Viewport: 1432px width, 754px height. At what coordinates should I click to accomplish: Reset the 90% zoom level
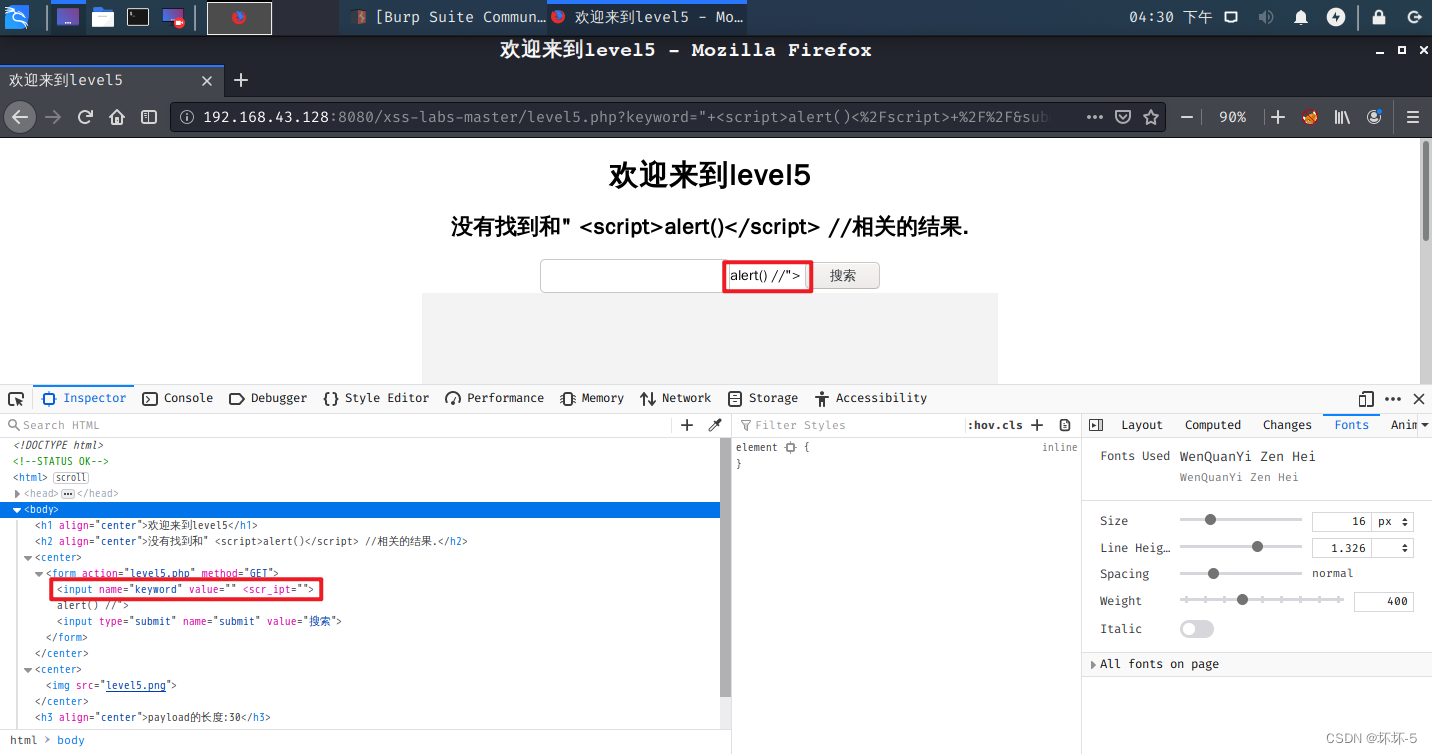point(1232,117)
